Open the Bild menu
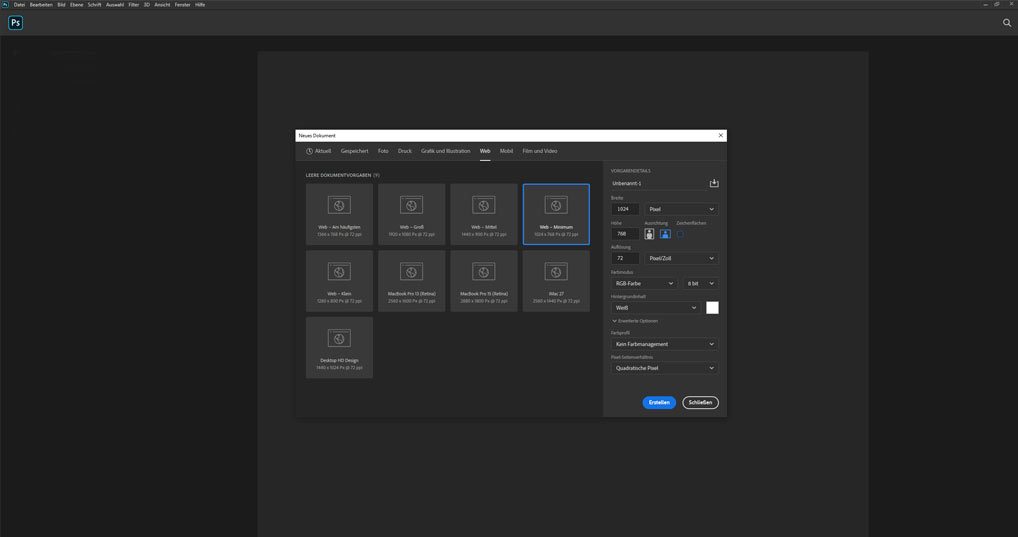This screenshot has width=1018, height=537. pyautogui.click(x=61, y=5)
